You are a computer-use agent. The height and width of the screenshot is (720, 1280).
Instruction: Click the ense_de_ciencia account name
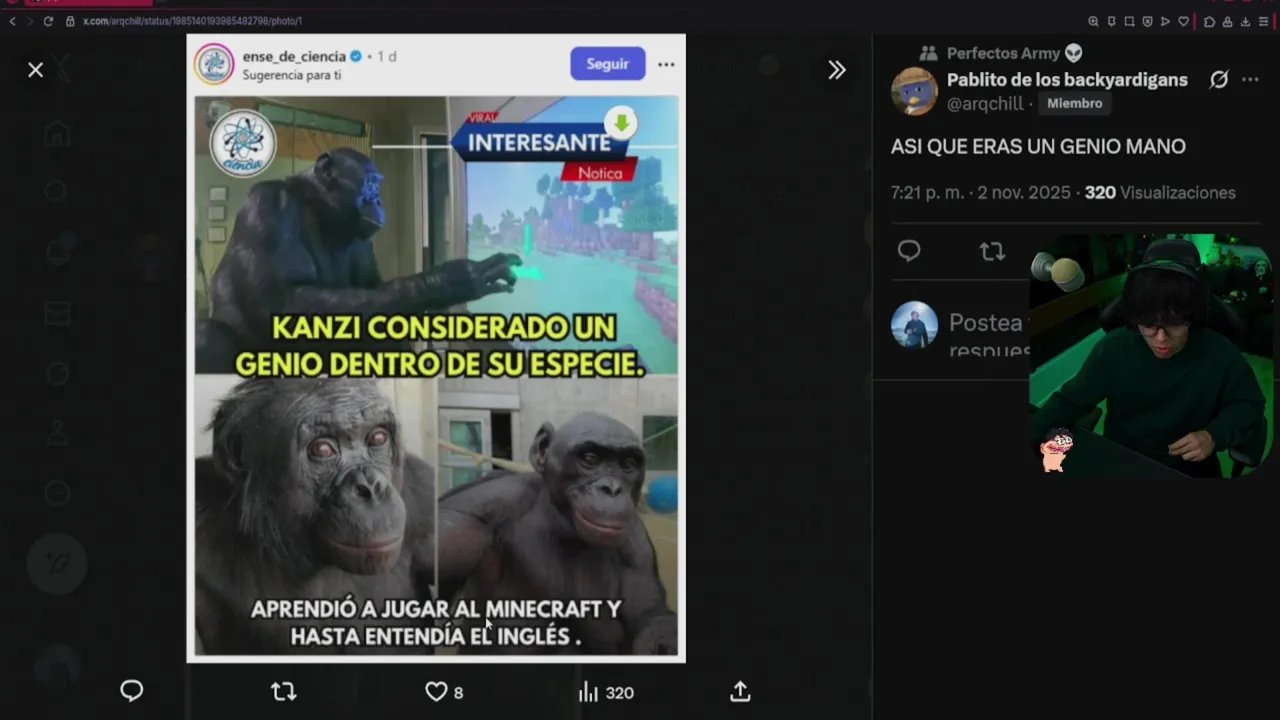[294, 56]
